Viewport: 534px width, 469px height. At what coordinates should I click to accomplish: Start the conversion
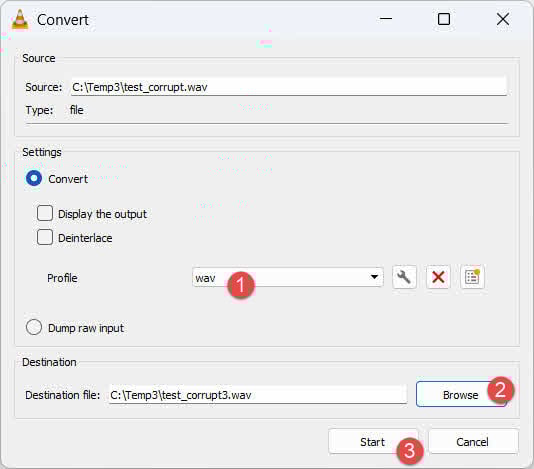pos(373,442)
